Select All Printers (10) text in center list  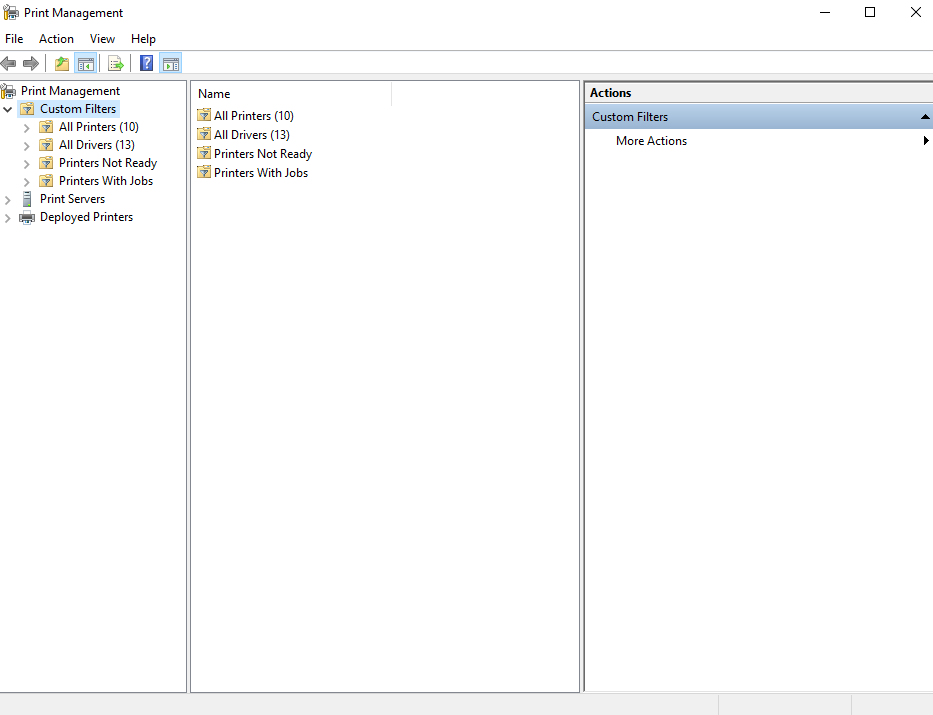click(254, 115)
